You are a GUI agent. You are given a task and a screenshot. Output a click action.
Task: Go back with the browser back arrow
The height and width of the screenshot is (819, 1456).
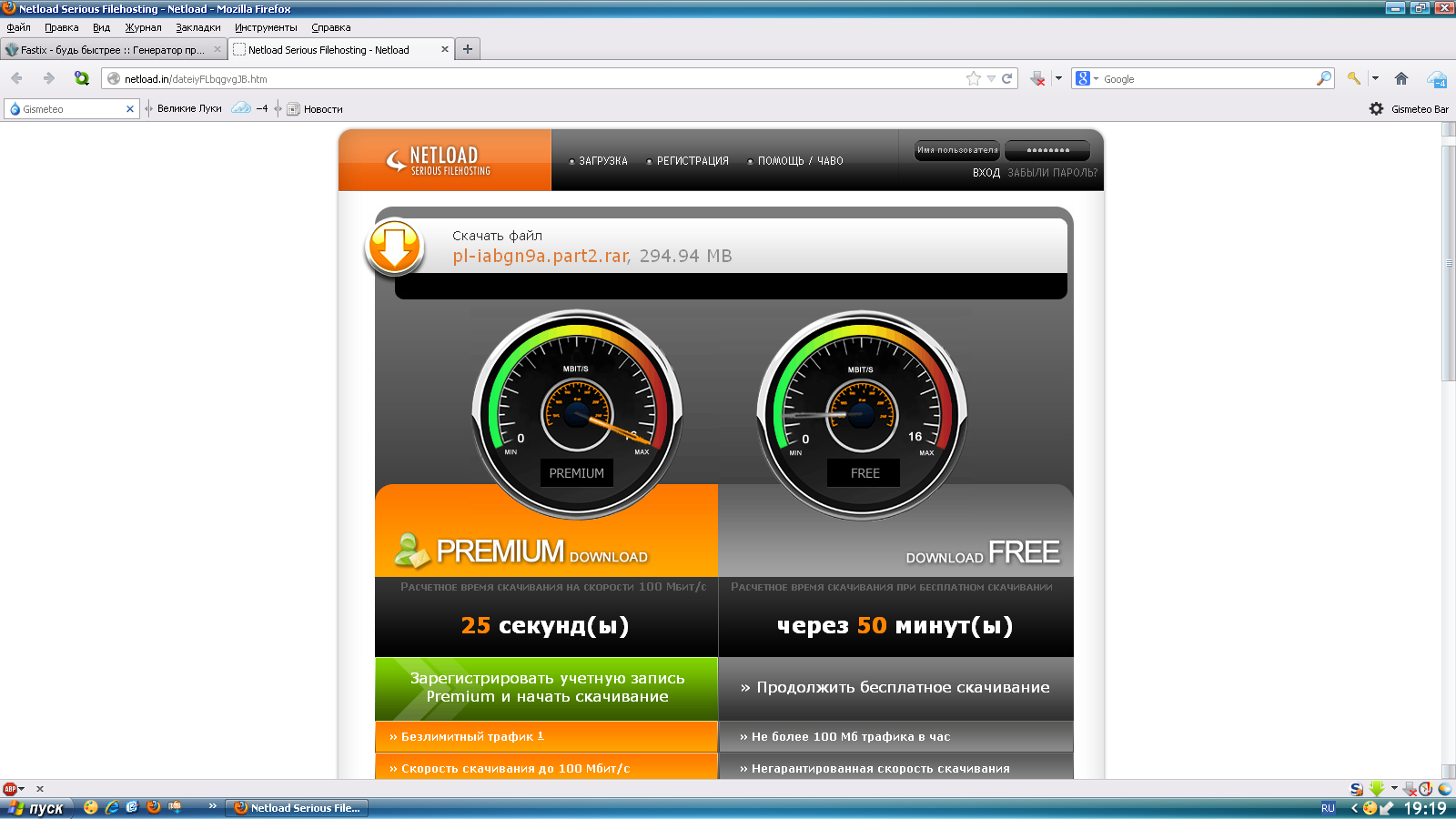click(16, 78)
